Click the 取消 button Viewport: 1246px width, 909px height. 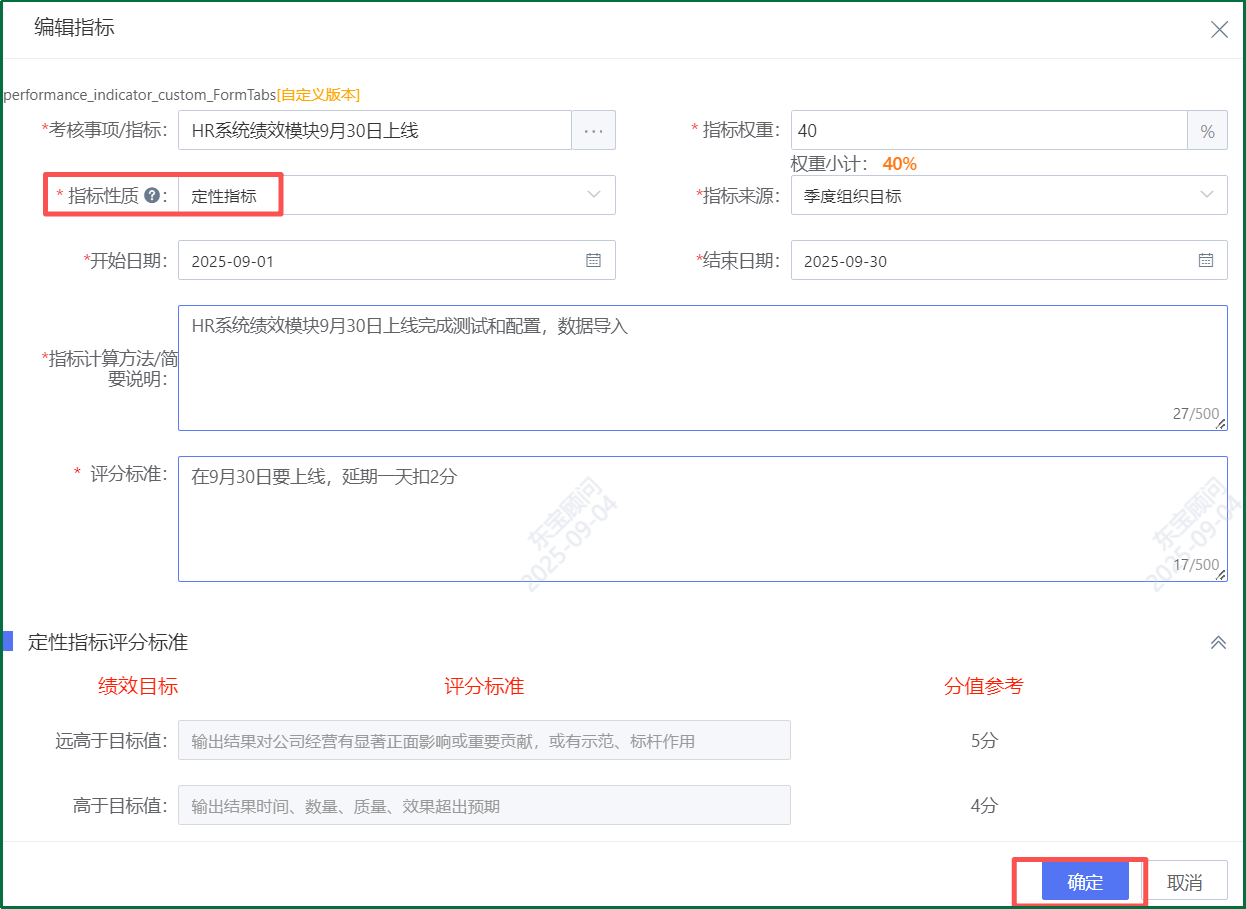pos(1185,882)
